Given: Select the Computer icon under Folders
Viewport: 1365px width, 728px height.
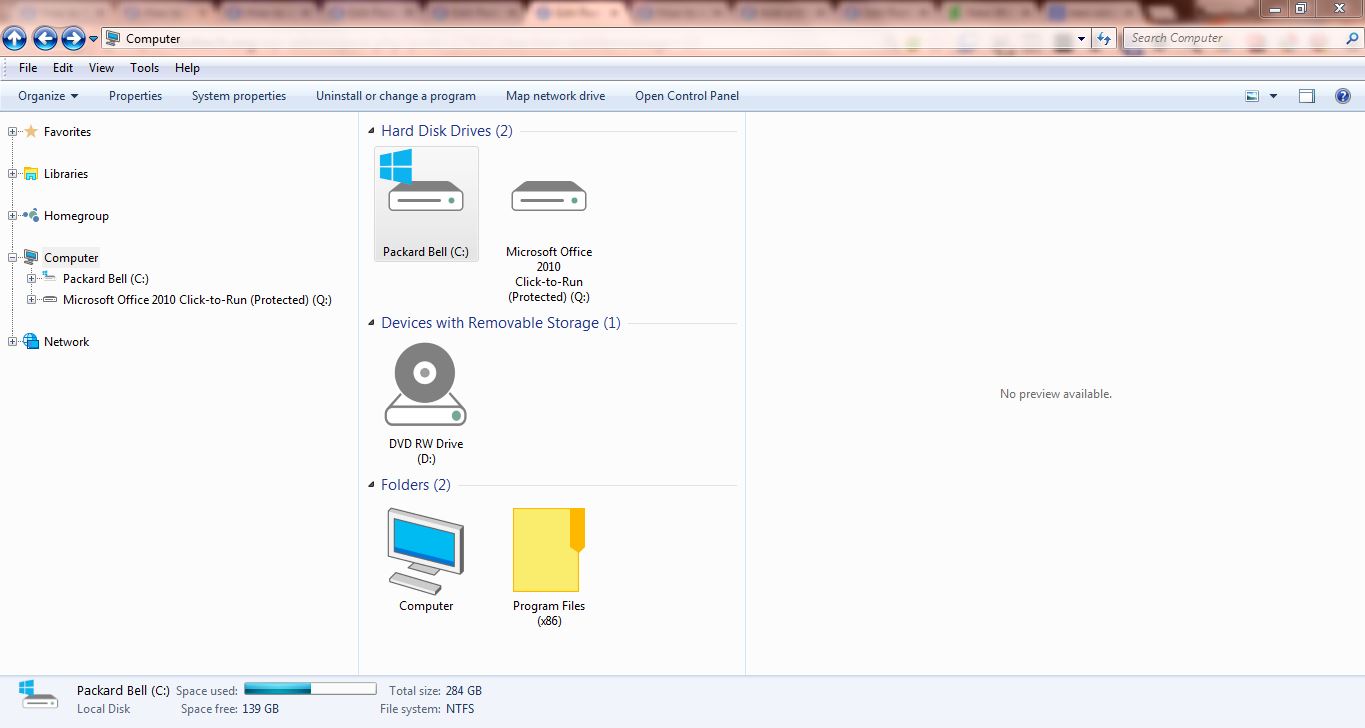Looking at the screenshot, I should pyautogui.click(x=425, y=548).
